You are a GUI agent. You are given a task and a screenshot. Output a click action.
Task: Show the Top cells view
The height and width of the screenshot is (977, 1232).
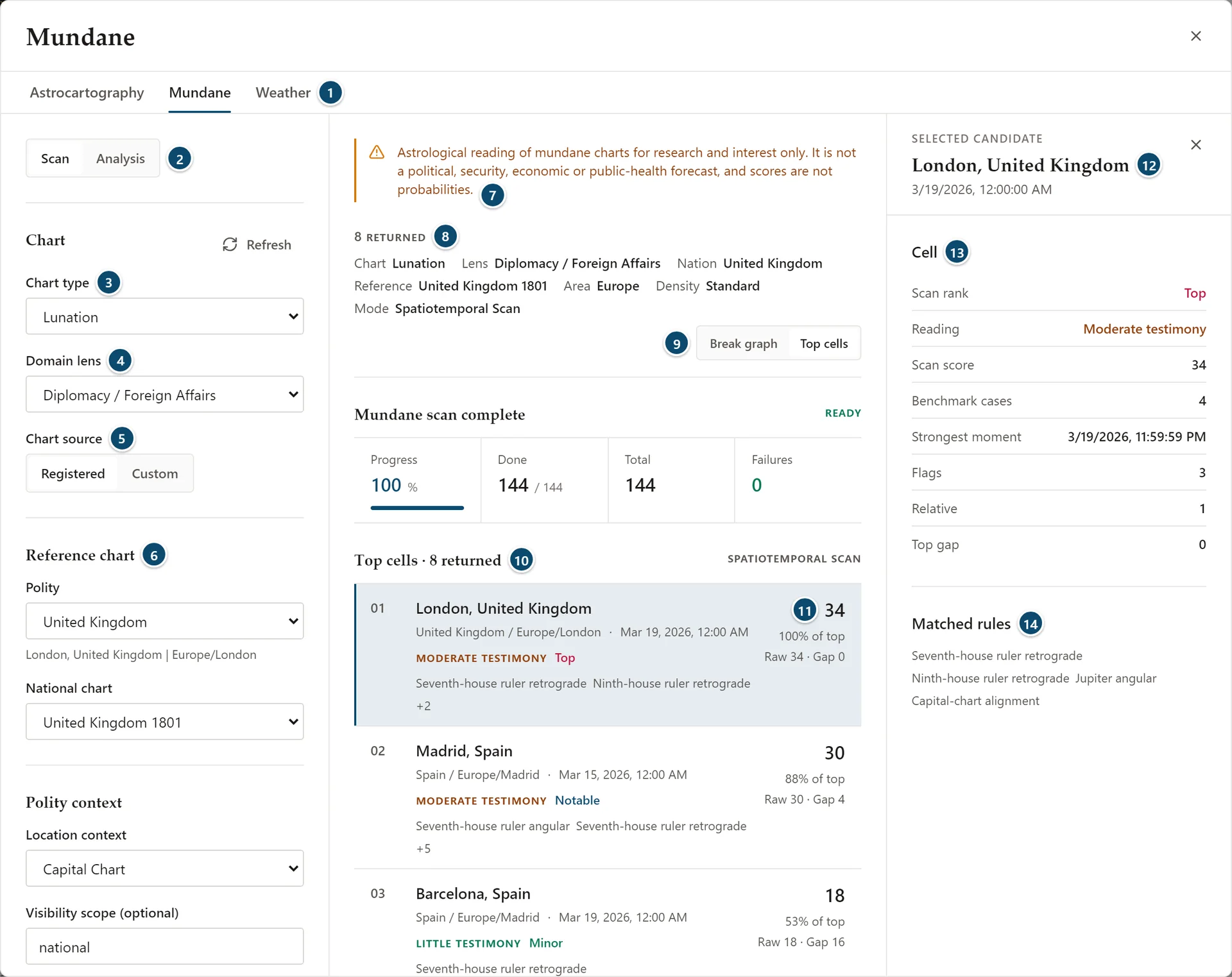tap(824, 343)
